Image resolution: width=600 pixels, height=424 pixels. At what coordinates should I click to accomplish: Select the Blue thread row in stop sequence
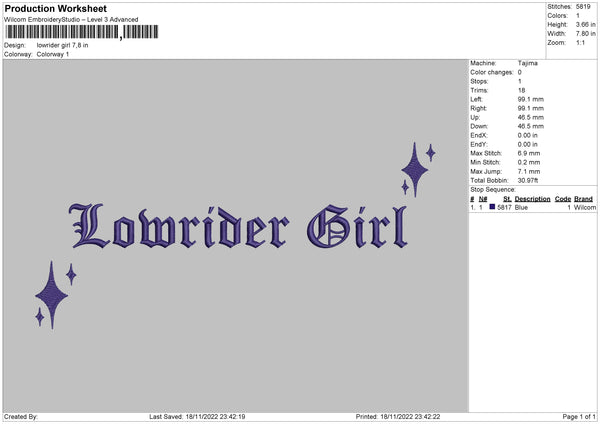click(x=532, y=207)
